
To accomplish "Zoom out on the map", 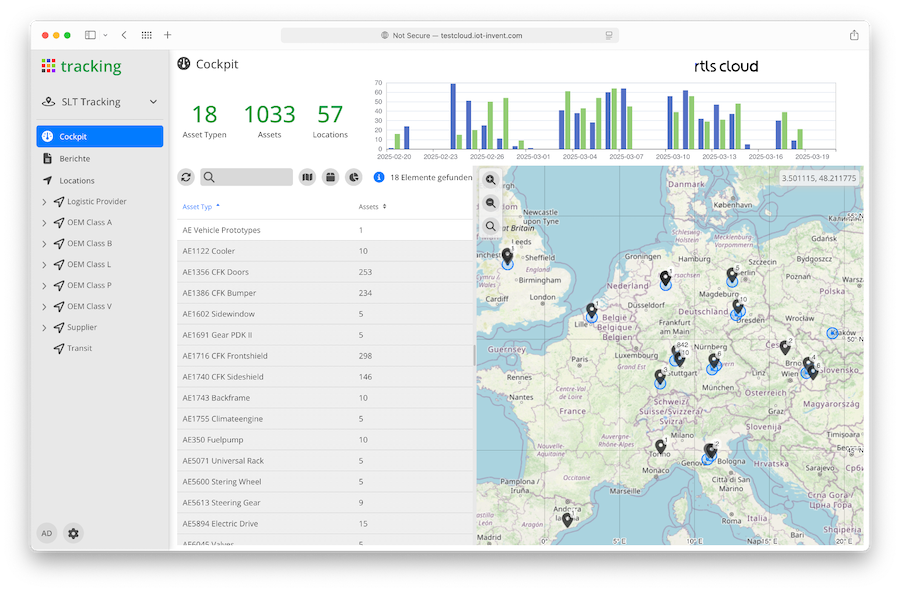I will coord(490,203).
